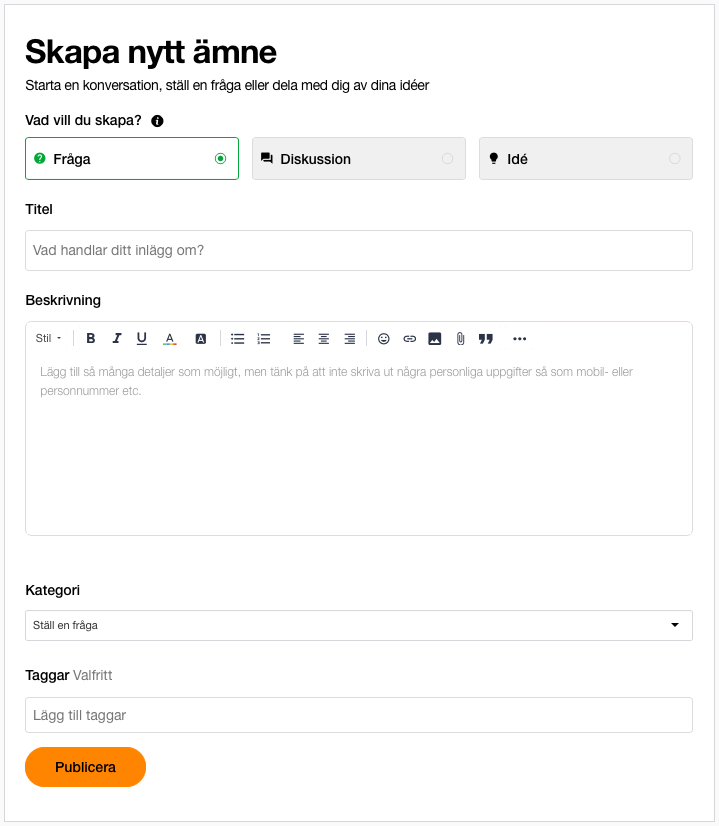This screenshot has width=719, height=826.
Task: Attach a file with paperclip icon
Action: (460, 339)
